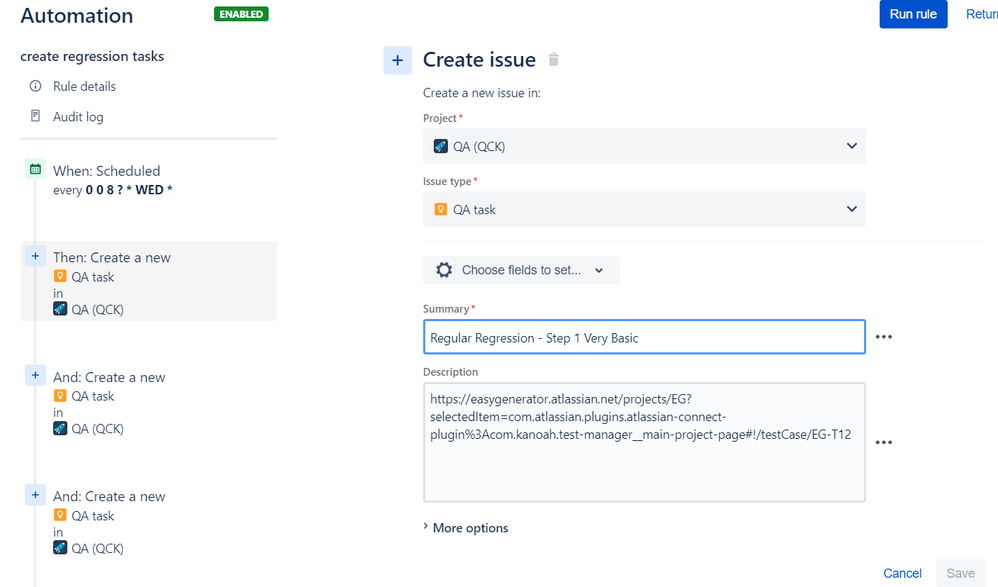The width and height of the screenshot is (998, 587).
Task: Click the Automation page heading
Action: (77, 15)
